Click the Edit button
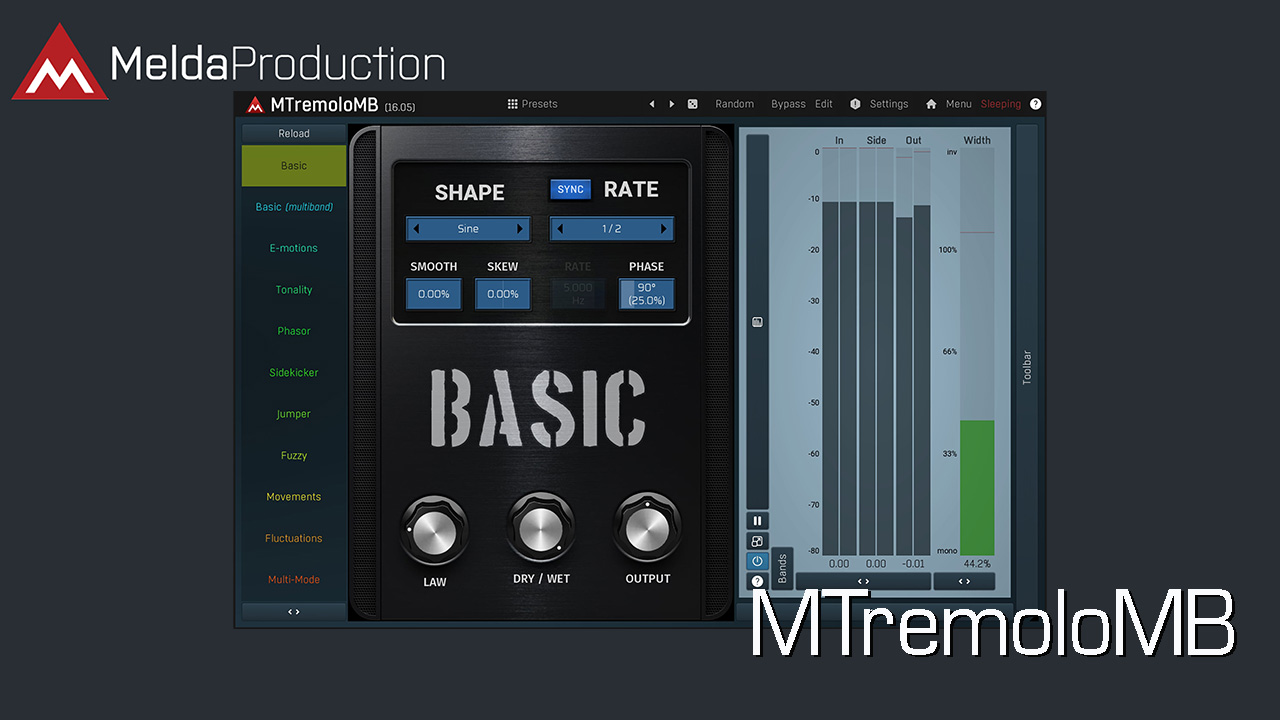This screenshot has width=1280, height=720. tap(823, 104)
